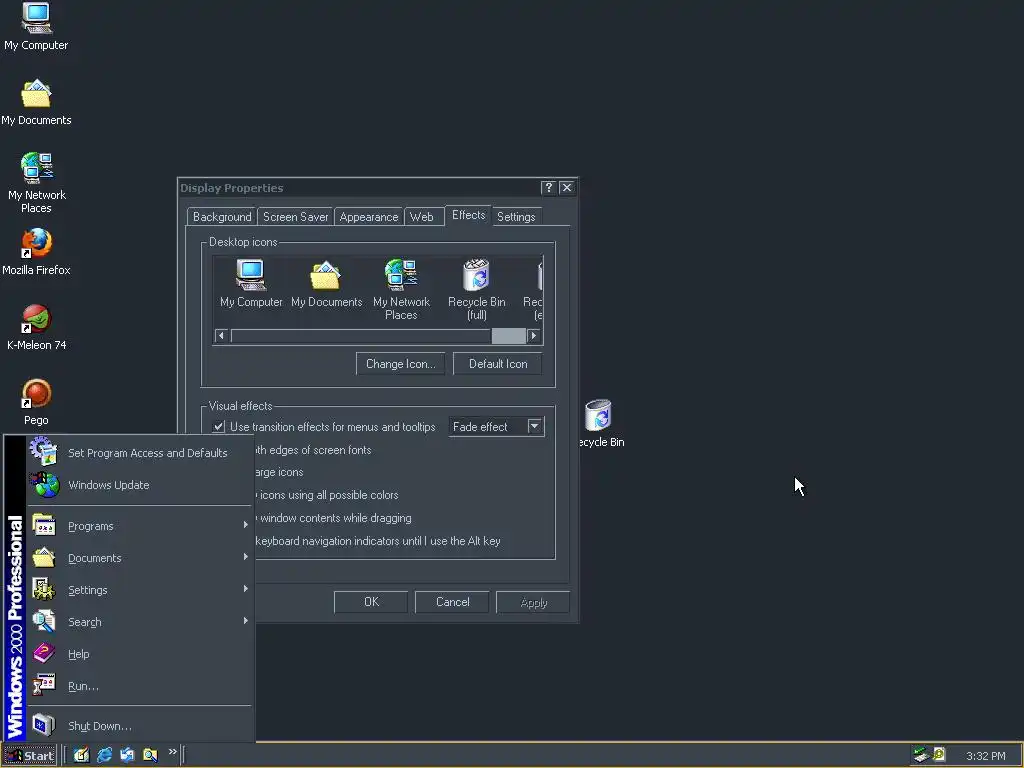Switch to the Background tab
1024x768 pixels.
(x=222, y=217)
